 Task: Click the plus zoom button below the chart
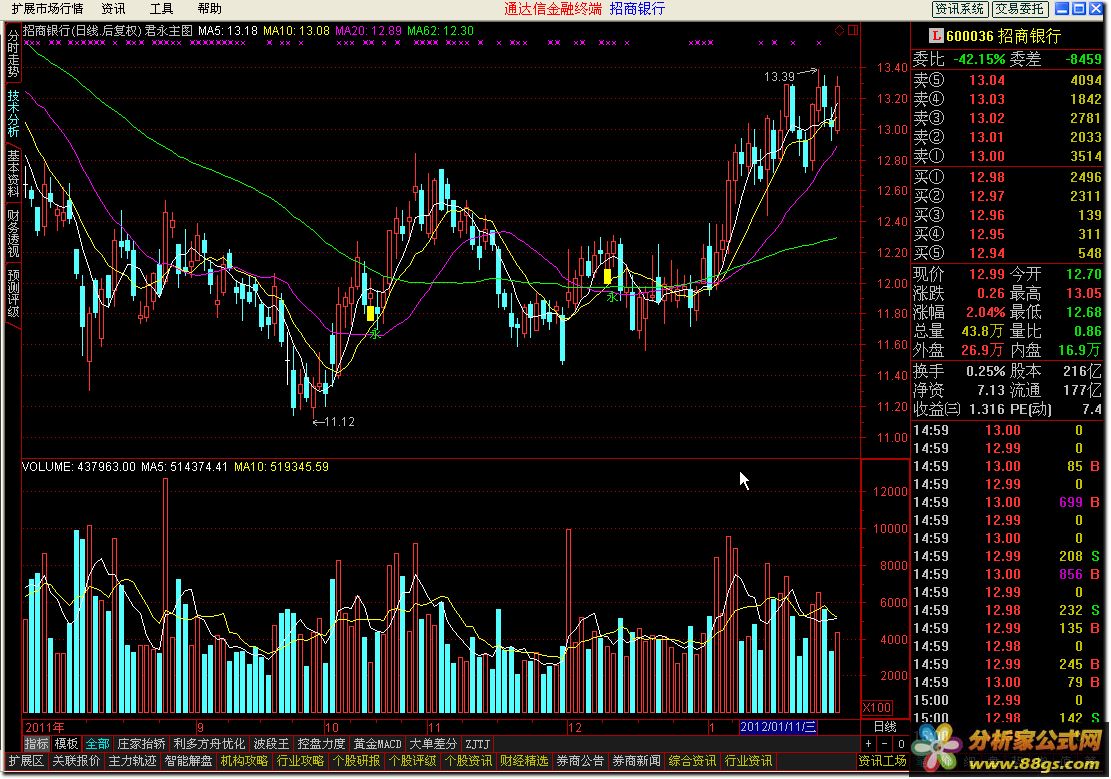click(x=869, y=744)
